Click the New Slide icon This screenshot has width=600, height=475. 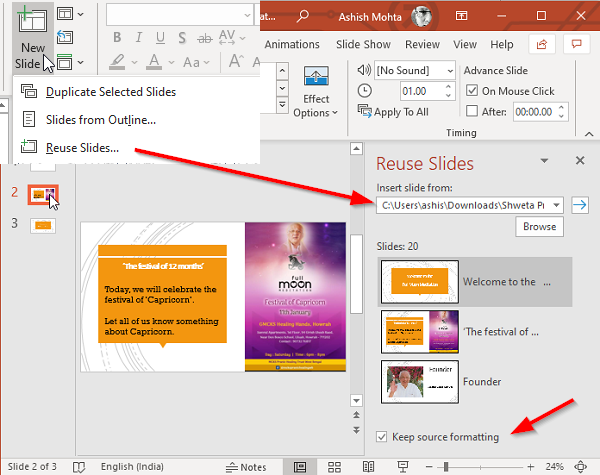pos(32,19)
